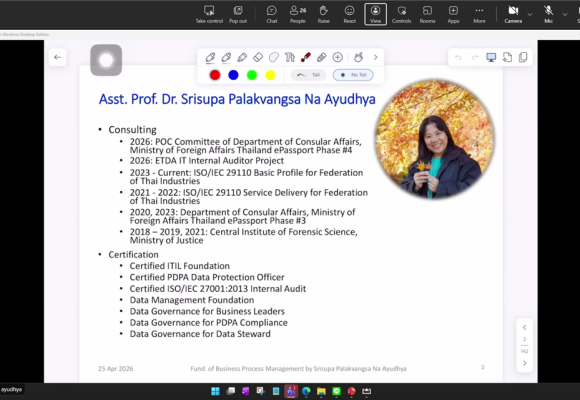
Task: Click the Take control button
Action: point(209,14)
